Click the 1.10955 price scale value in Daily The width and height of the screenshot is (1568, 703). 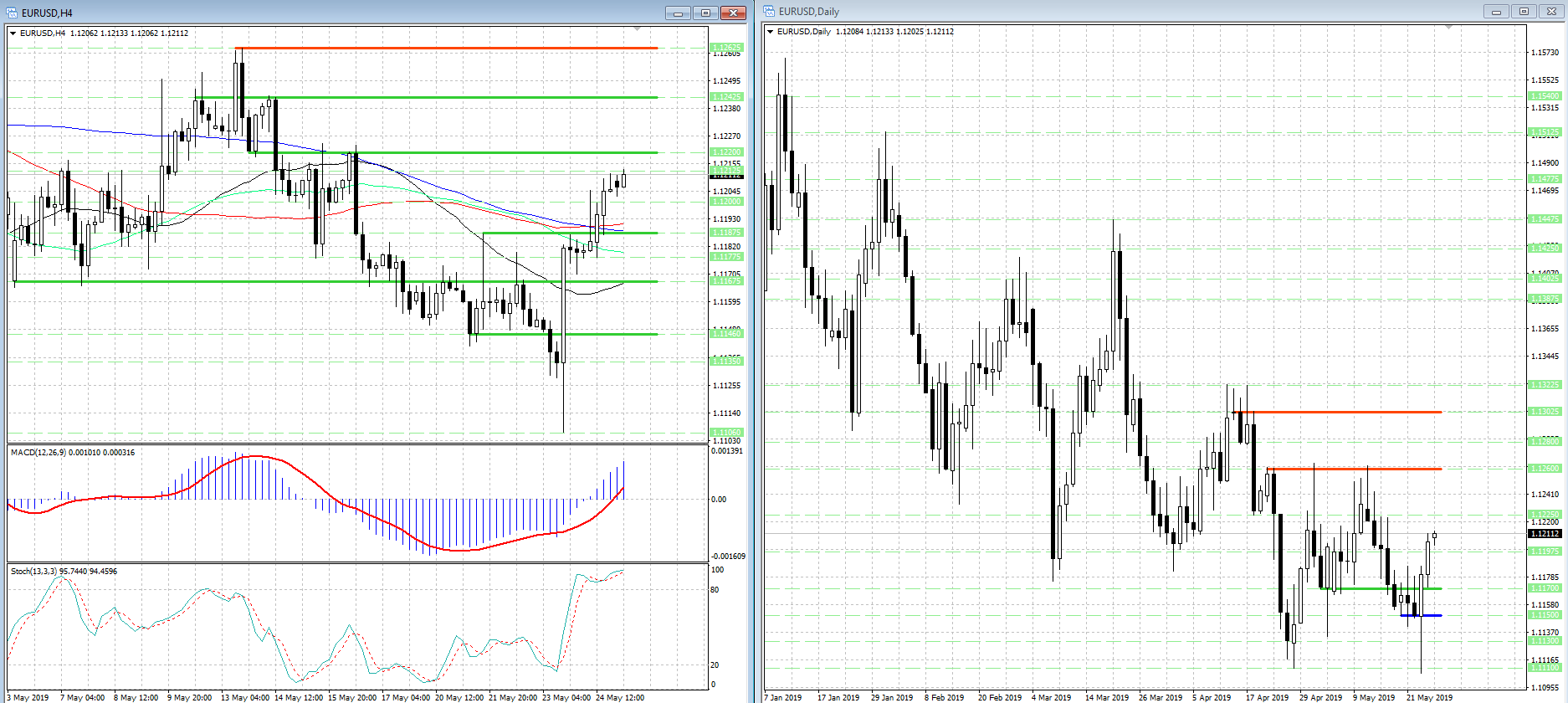pos(1545,688)
